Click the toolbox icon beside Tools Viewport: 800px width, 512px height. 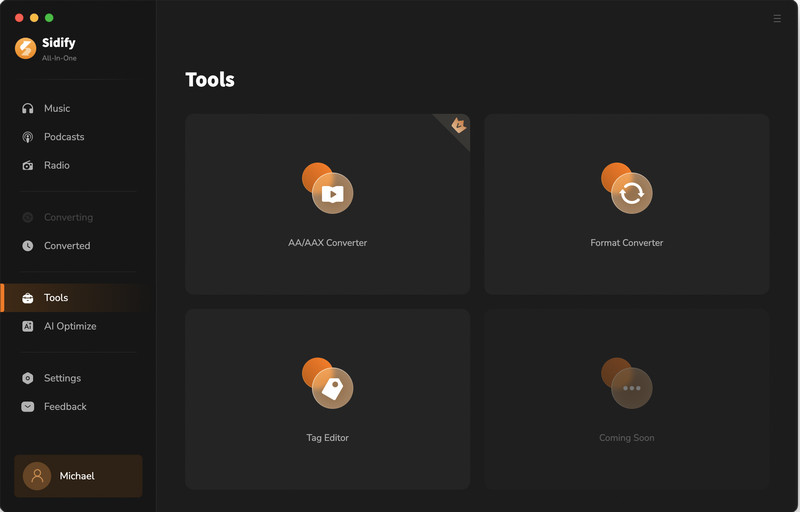[x=28, y=298]
